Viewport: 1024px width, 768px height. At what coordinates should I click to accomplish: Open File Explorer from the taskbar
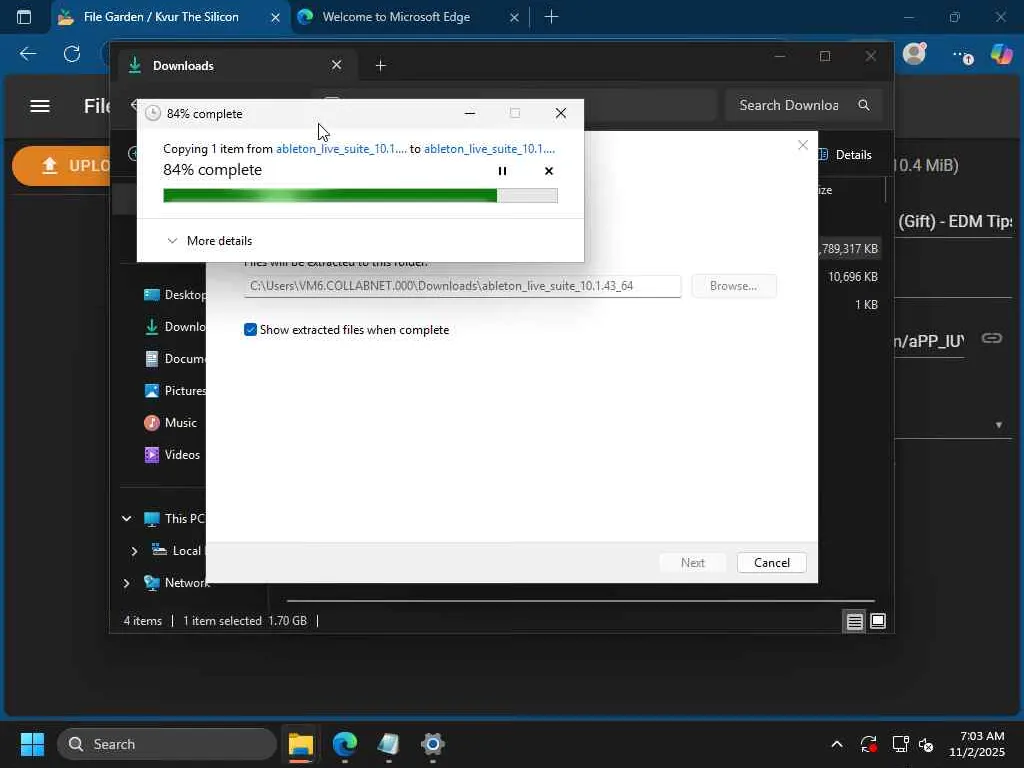[x=301, y=744]
